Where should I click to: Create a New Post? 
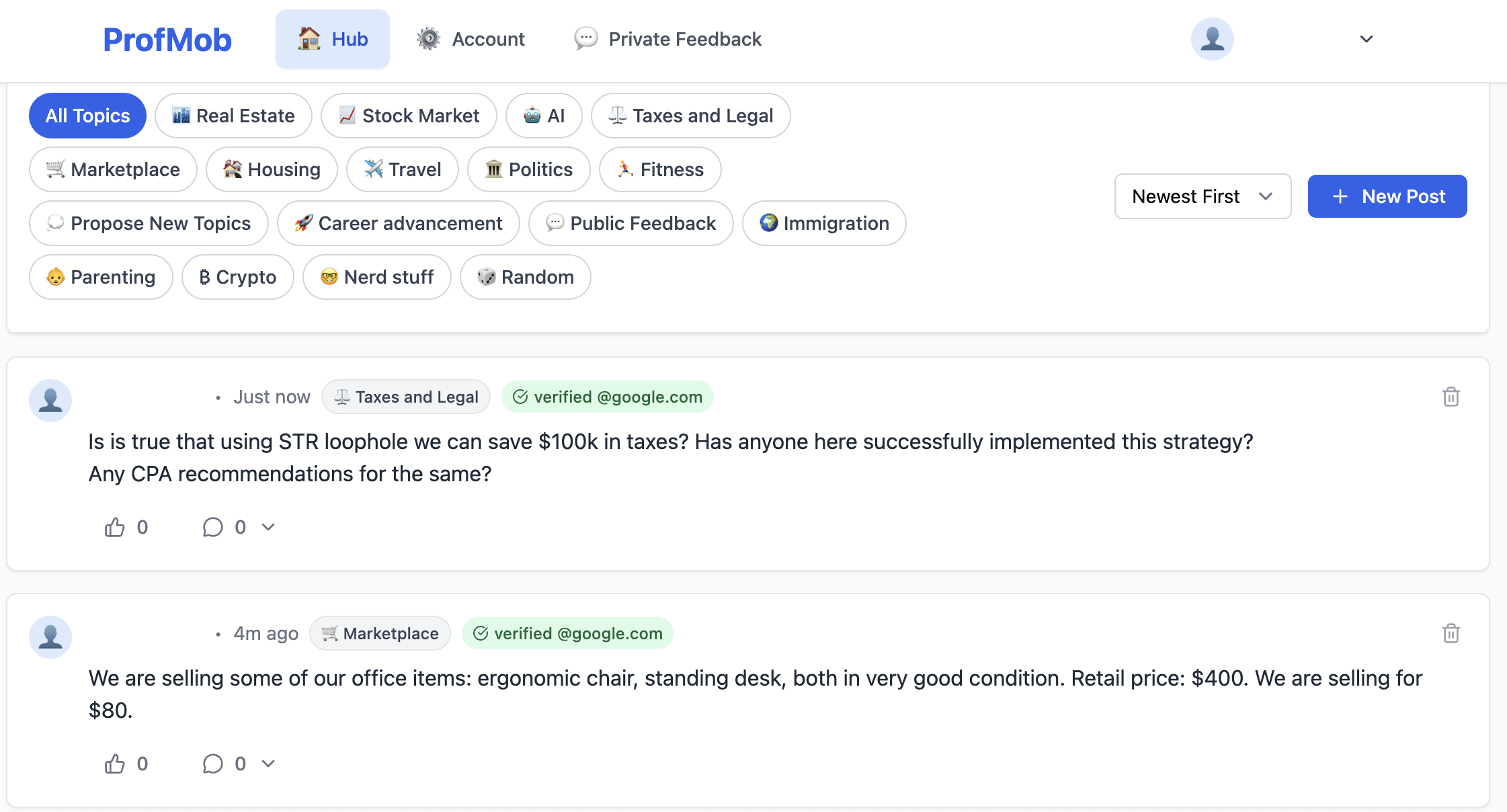(x=1387, y=196)
